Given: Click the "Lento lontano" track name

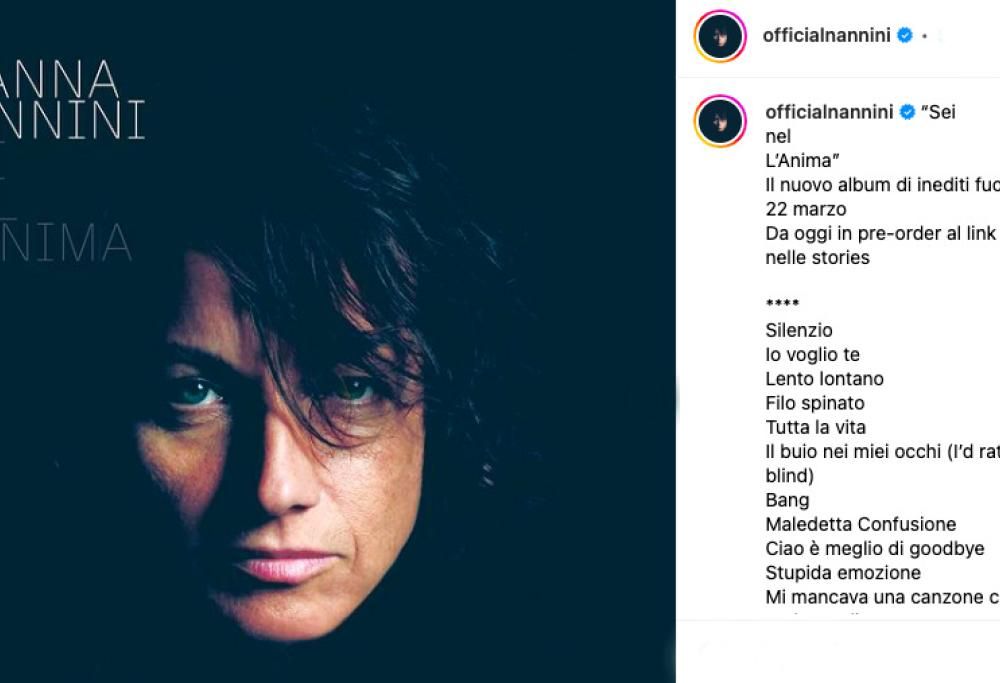Looking at the screenshot, I should 824,378.
